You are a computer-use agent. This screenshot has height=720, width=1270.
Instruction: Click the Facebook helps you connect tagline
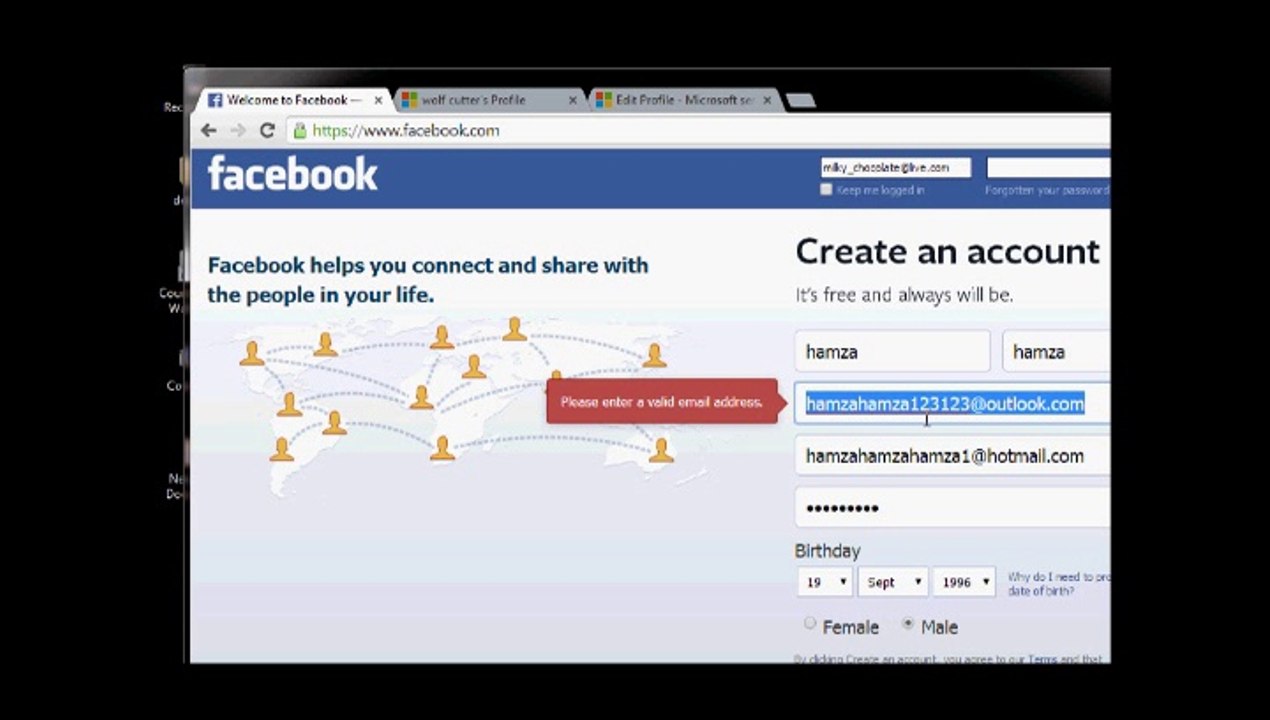[x=428, y=280]
